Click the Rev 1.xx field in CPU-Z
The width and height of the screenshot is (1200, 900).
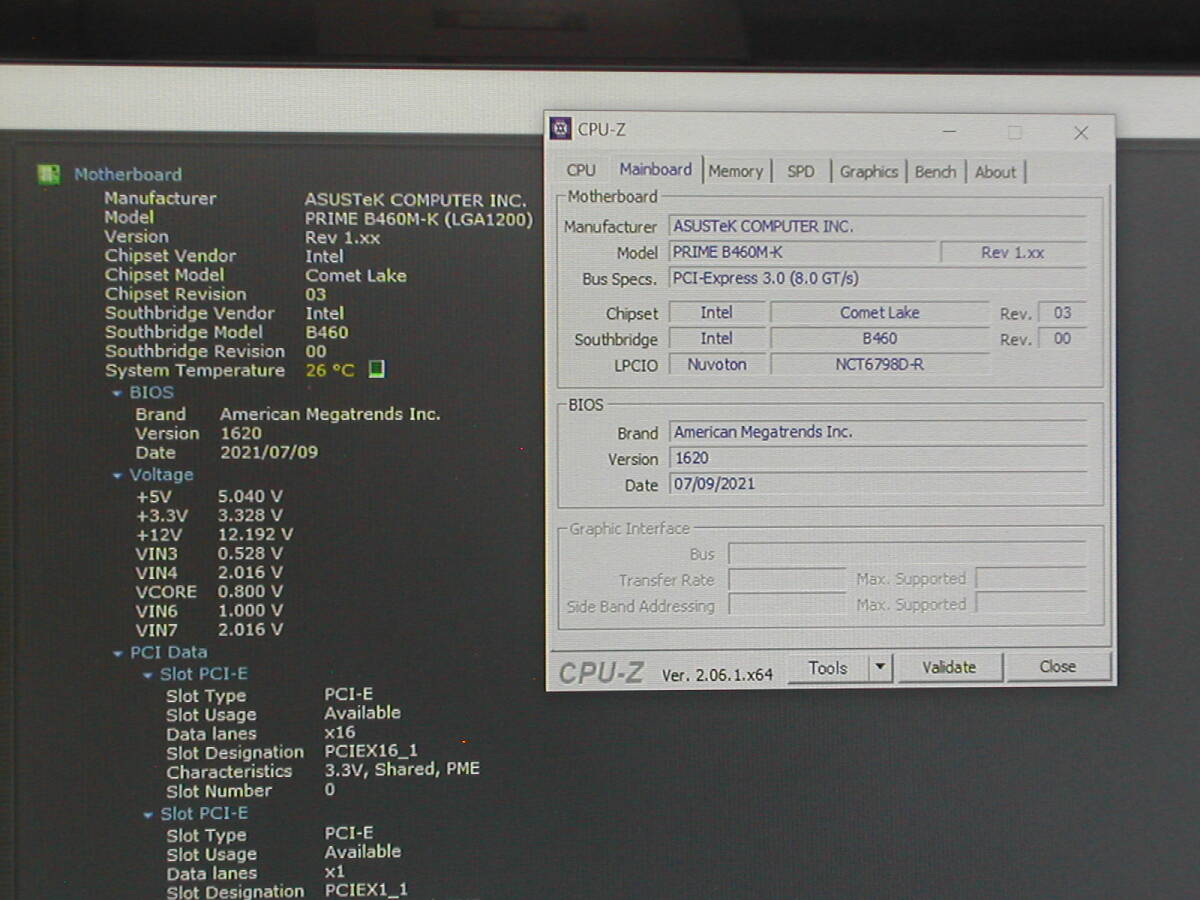click(x=1013, y=253)
